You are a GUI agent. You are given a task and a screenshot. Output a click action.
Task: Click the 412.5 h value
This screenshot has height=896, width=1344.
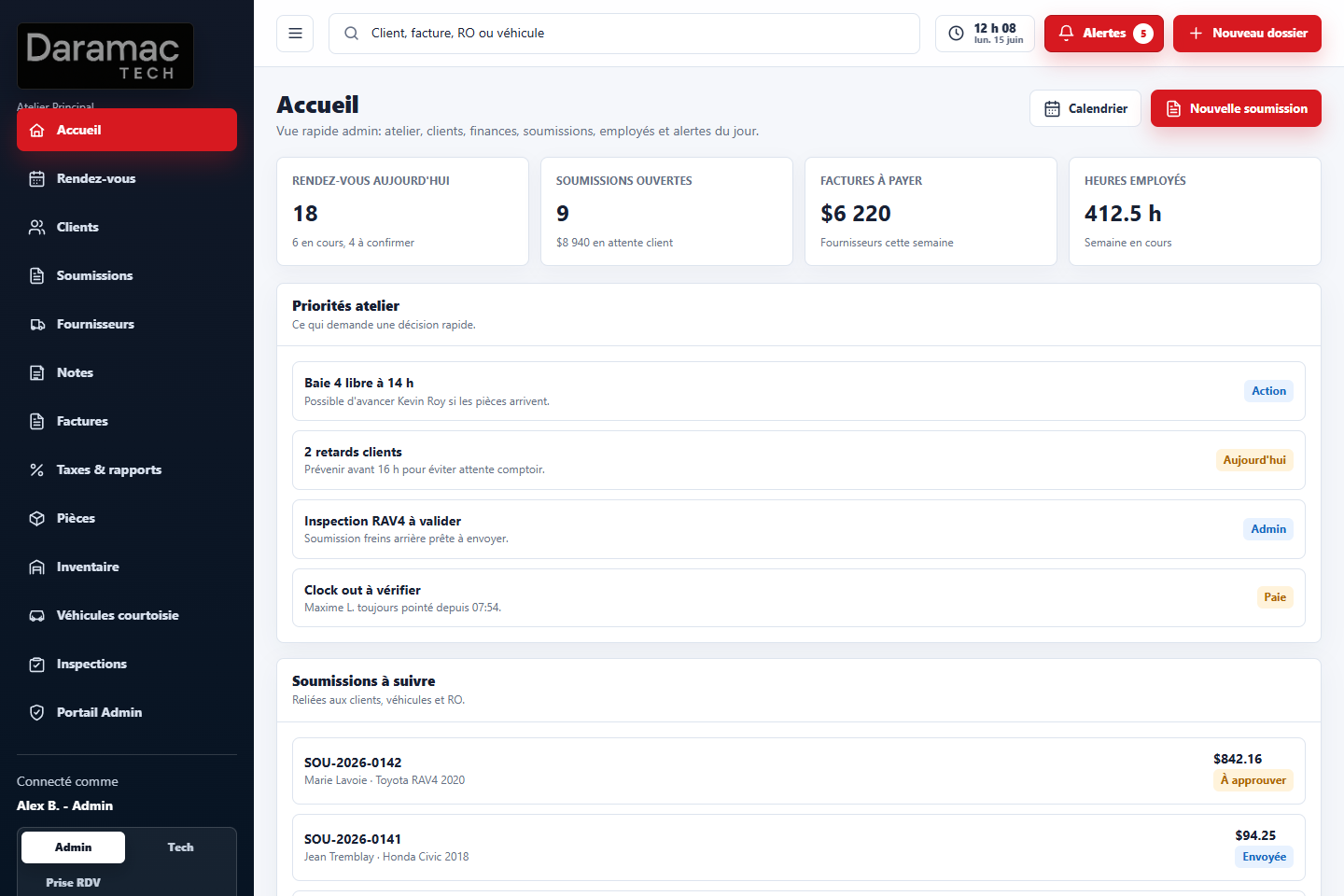1123,214
